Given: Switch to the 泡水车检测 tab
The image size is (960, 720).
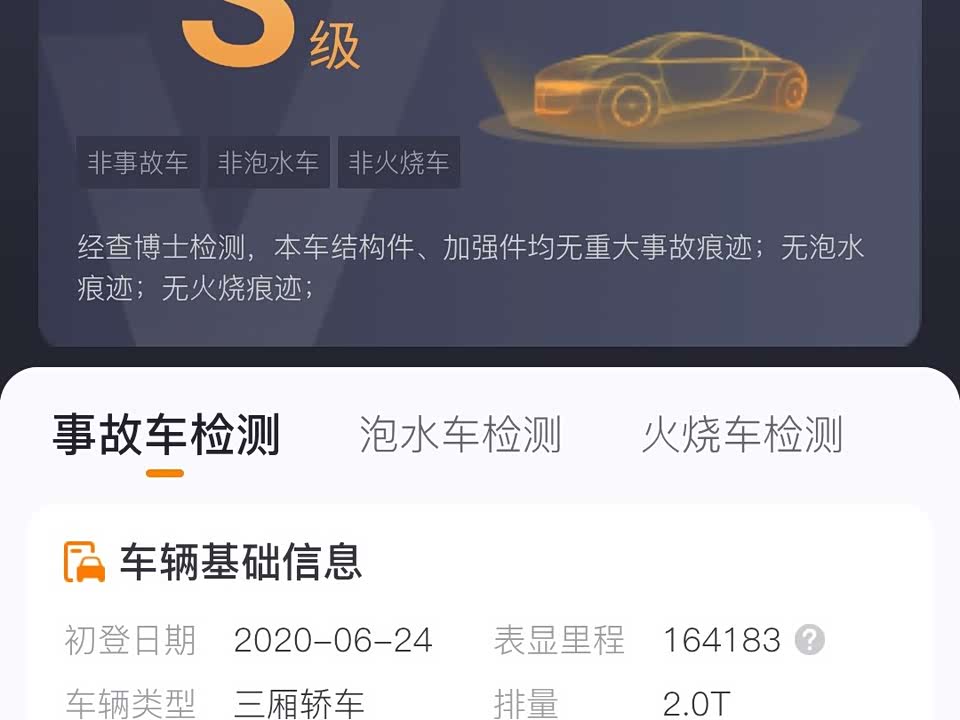Looking at the screenshot, I should point(460,435).
